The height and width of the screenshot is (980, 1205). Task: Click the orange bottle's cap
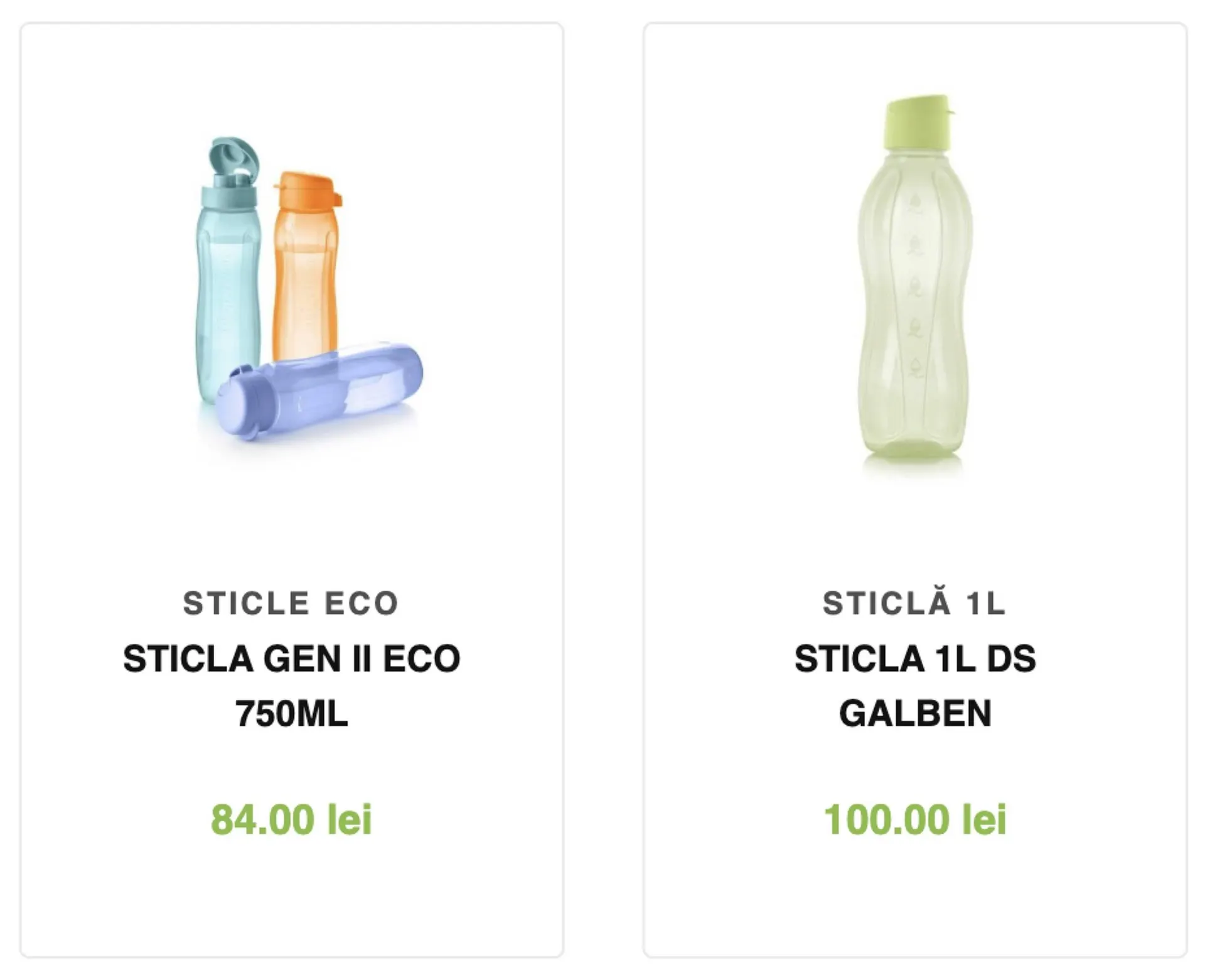tap(308, 188)
